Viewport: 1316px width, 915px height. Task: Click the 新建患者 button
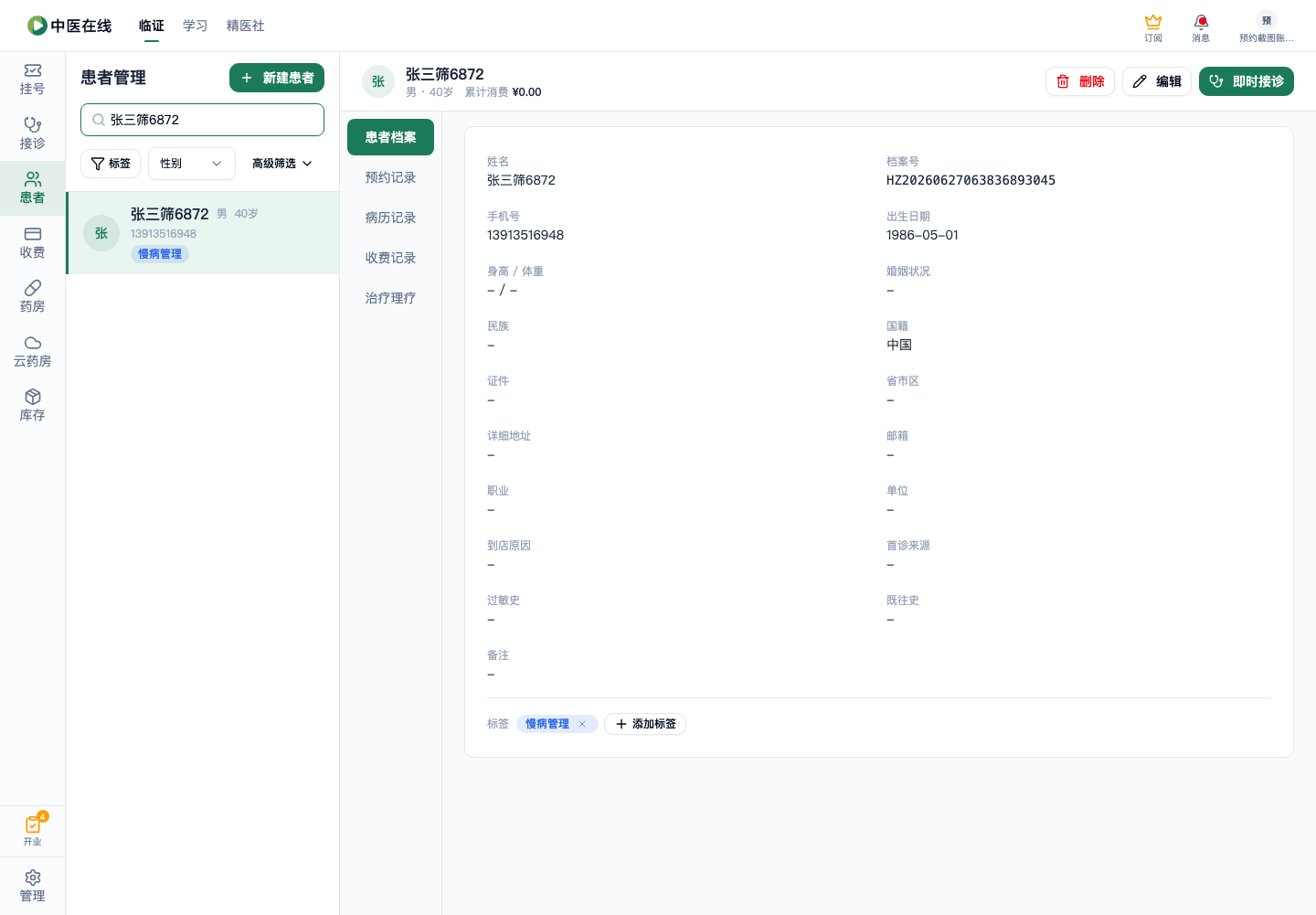point(277,78)
